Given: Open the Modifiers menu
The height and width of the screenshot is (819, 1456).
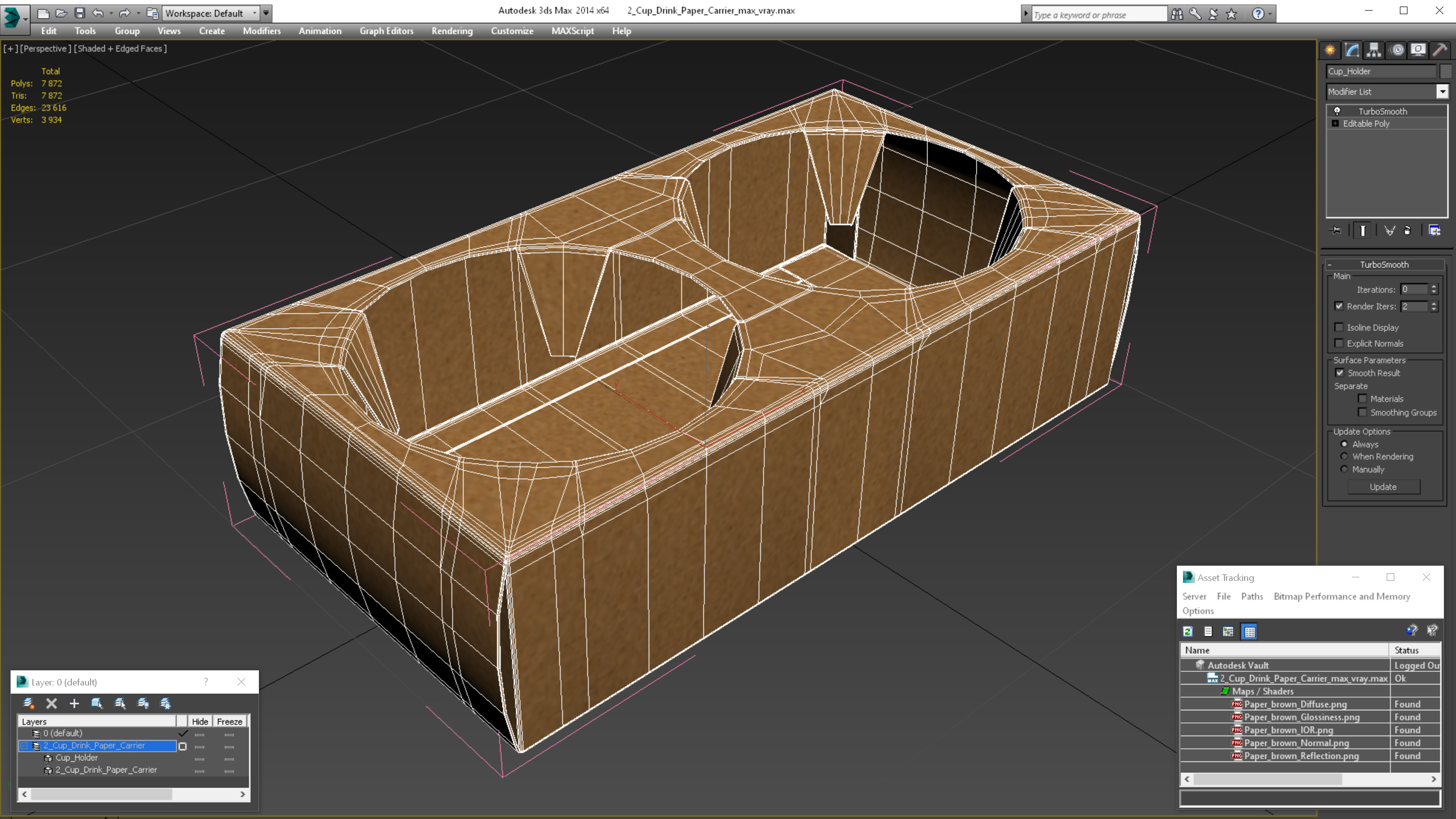Looking at the screenshot, I should pos(262,31).
